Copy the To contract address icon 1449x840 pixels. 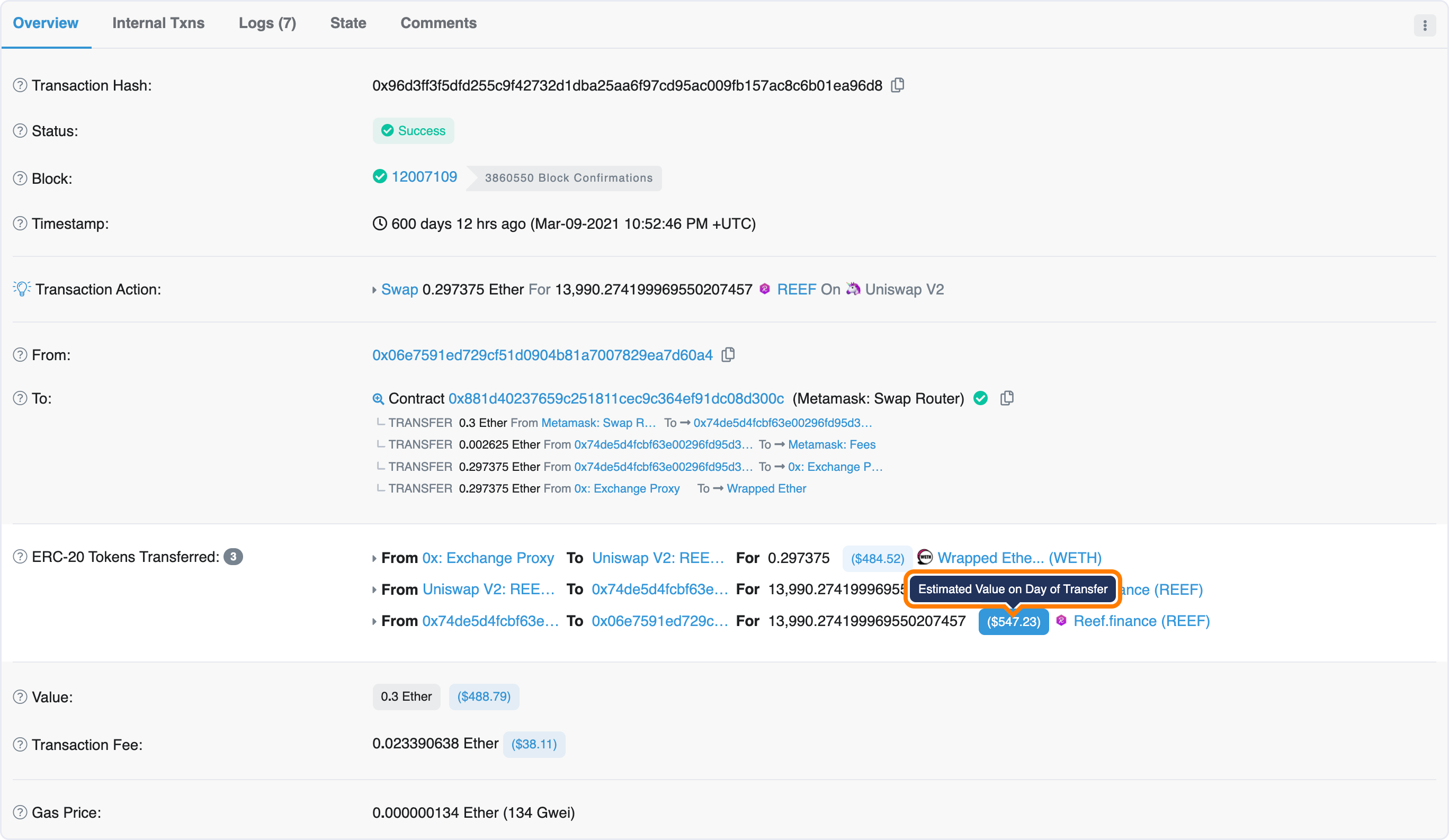click(x=1007, y=398)
